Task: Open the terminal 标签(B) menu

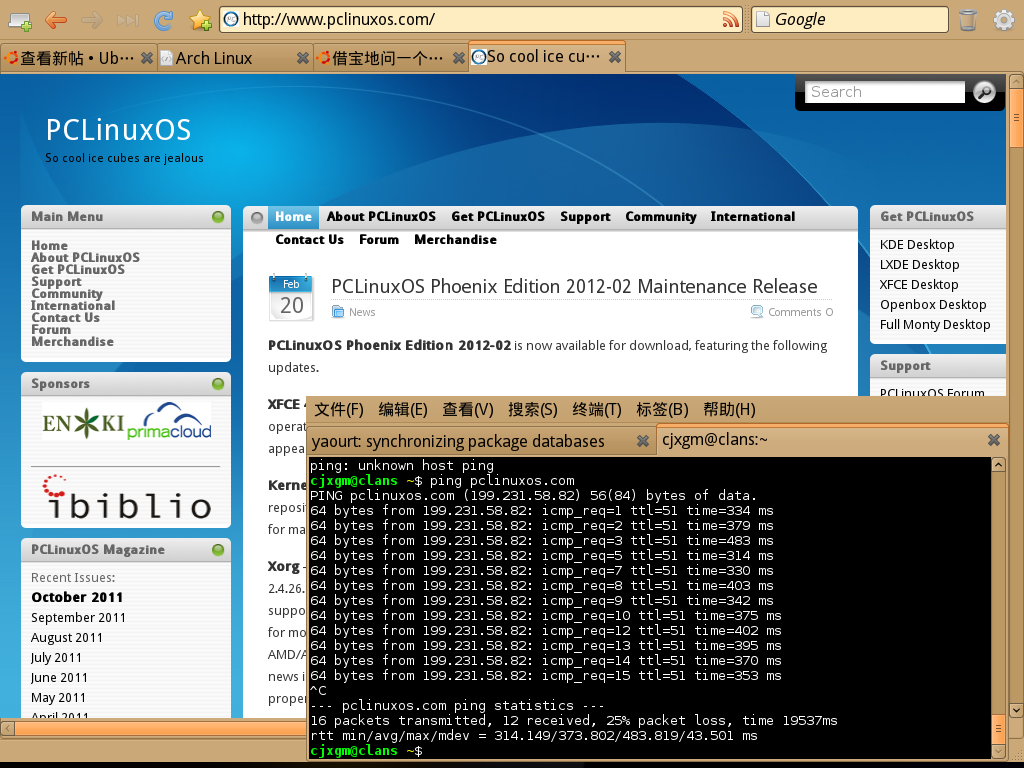Action: 662,409
